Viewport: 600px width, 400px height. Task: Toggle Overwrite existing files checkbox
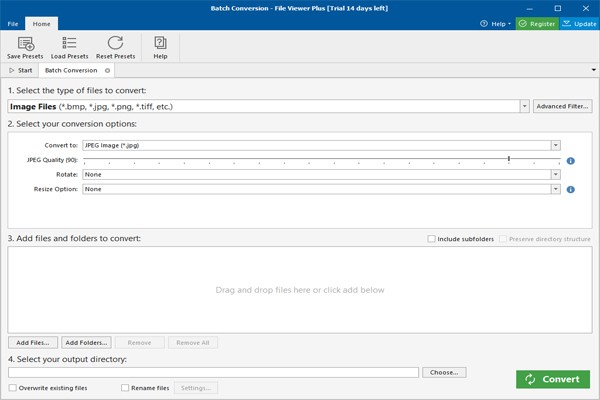coord(13,388)
